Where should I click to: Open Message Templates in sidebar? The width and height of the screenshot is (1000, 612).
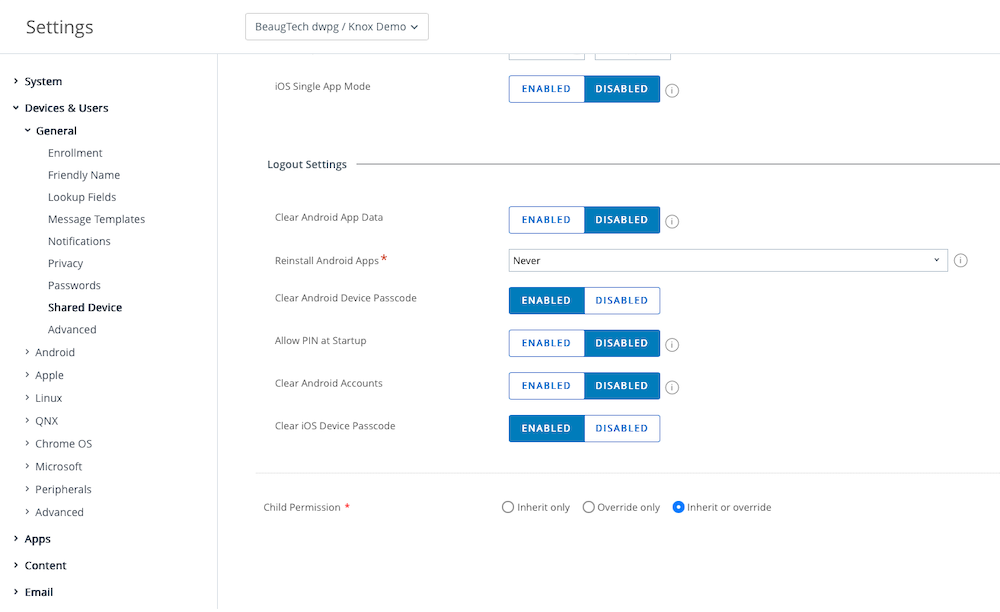96,219
